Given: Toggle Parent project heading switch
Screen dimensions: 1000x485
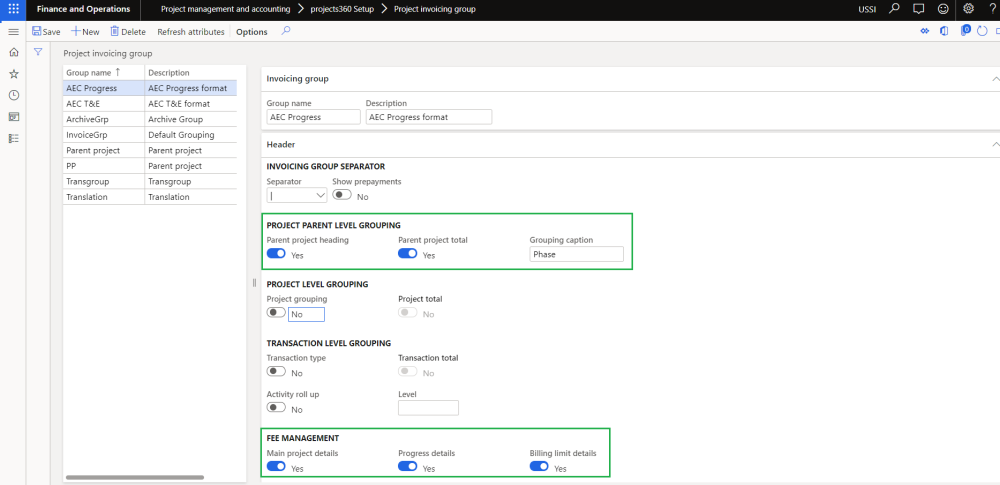Looking at the screenshot, I should click(276, 254).
